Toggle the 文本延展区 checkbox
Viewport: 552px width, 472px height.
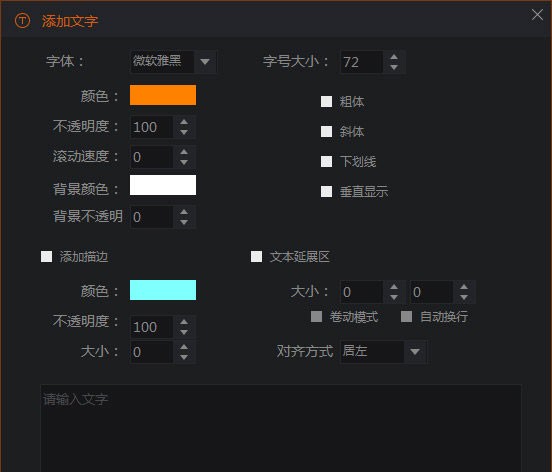(x=256, y=257)
